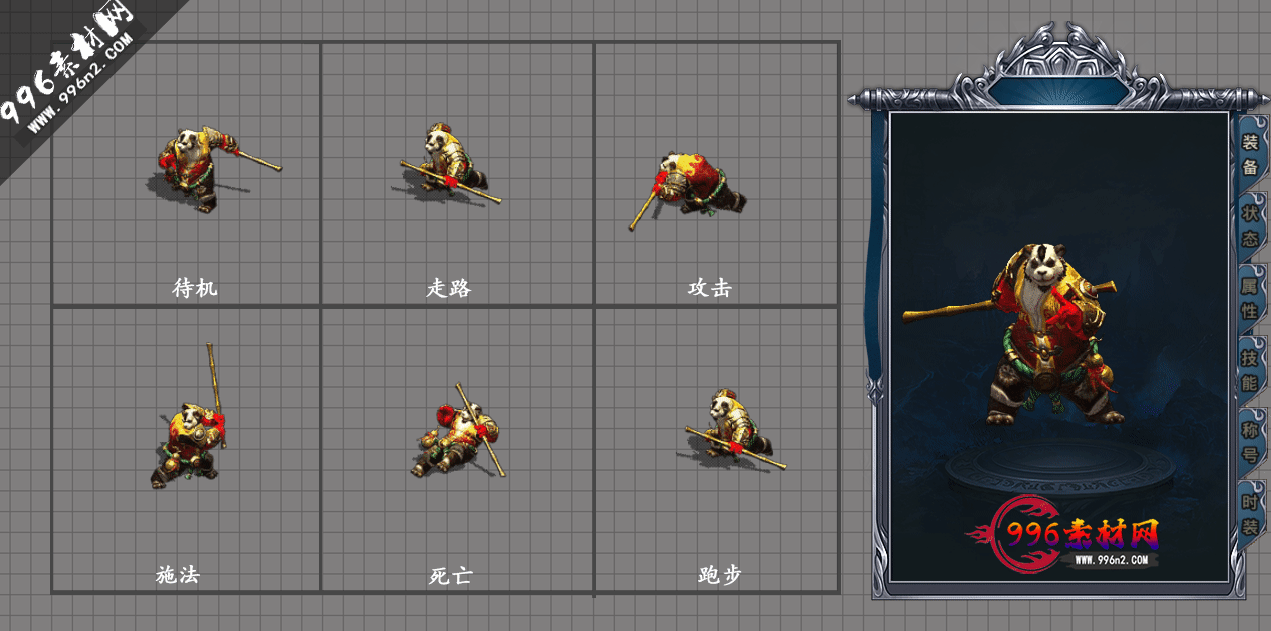Select the 属性 attributes tab

point(1250,298)
